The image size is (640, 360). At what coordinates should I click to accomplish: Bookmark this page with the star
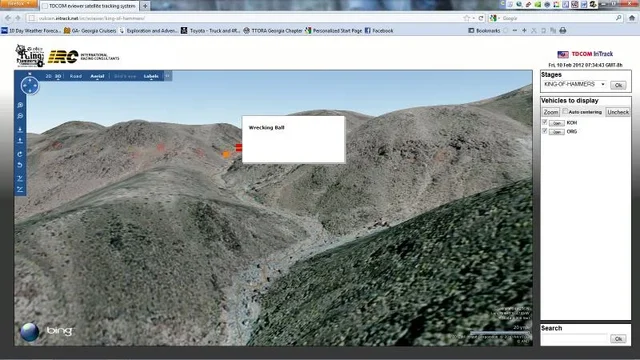[x=467, y=18]
